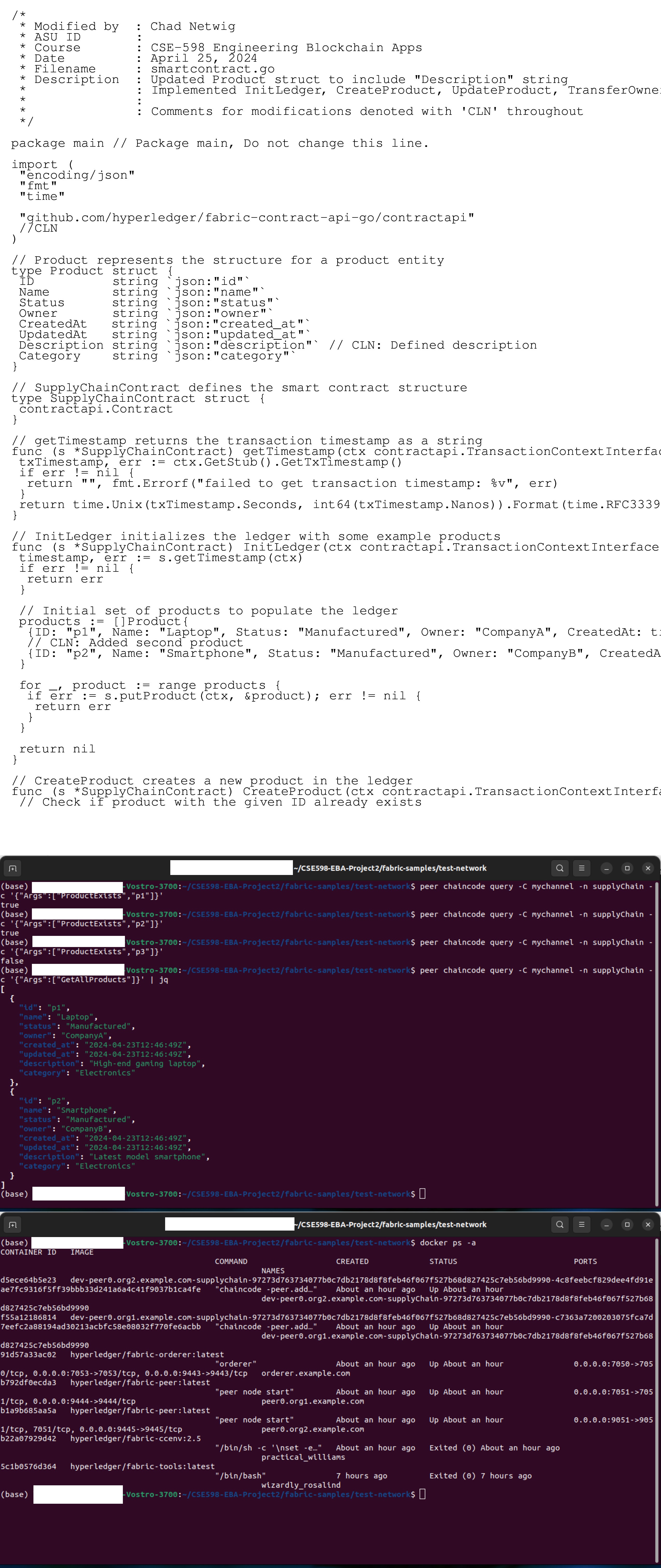Click search icon in docker ps terminal
The width and height of the screenshot is (661, 1568).
coord(560,1224)
